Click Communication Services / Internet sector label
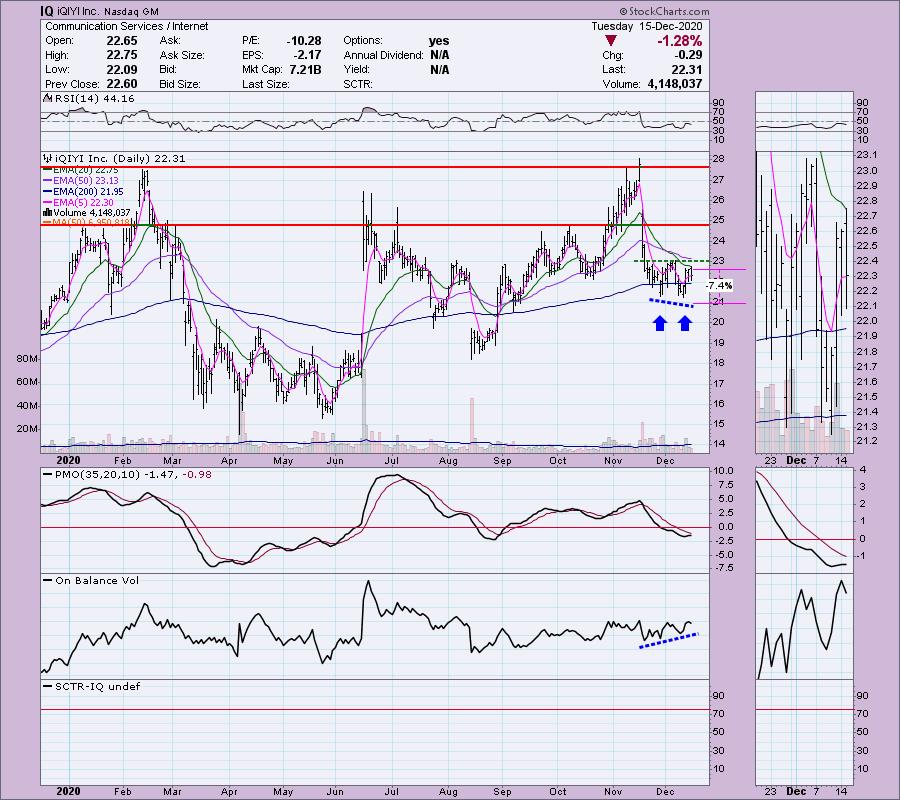 tap(126, 26)
